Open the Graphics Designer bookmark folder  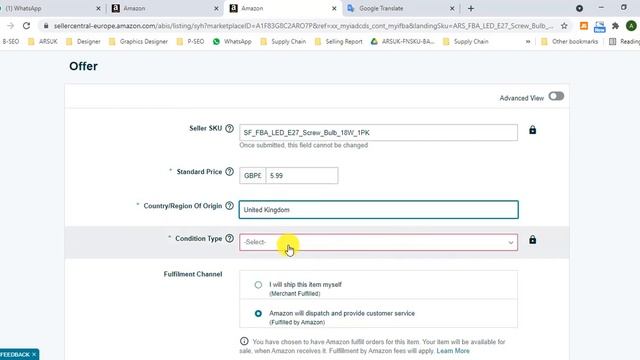point(138,42)
